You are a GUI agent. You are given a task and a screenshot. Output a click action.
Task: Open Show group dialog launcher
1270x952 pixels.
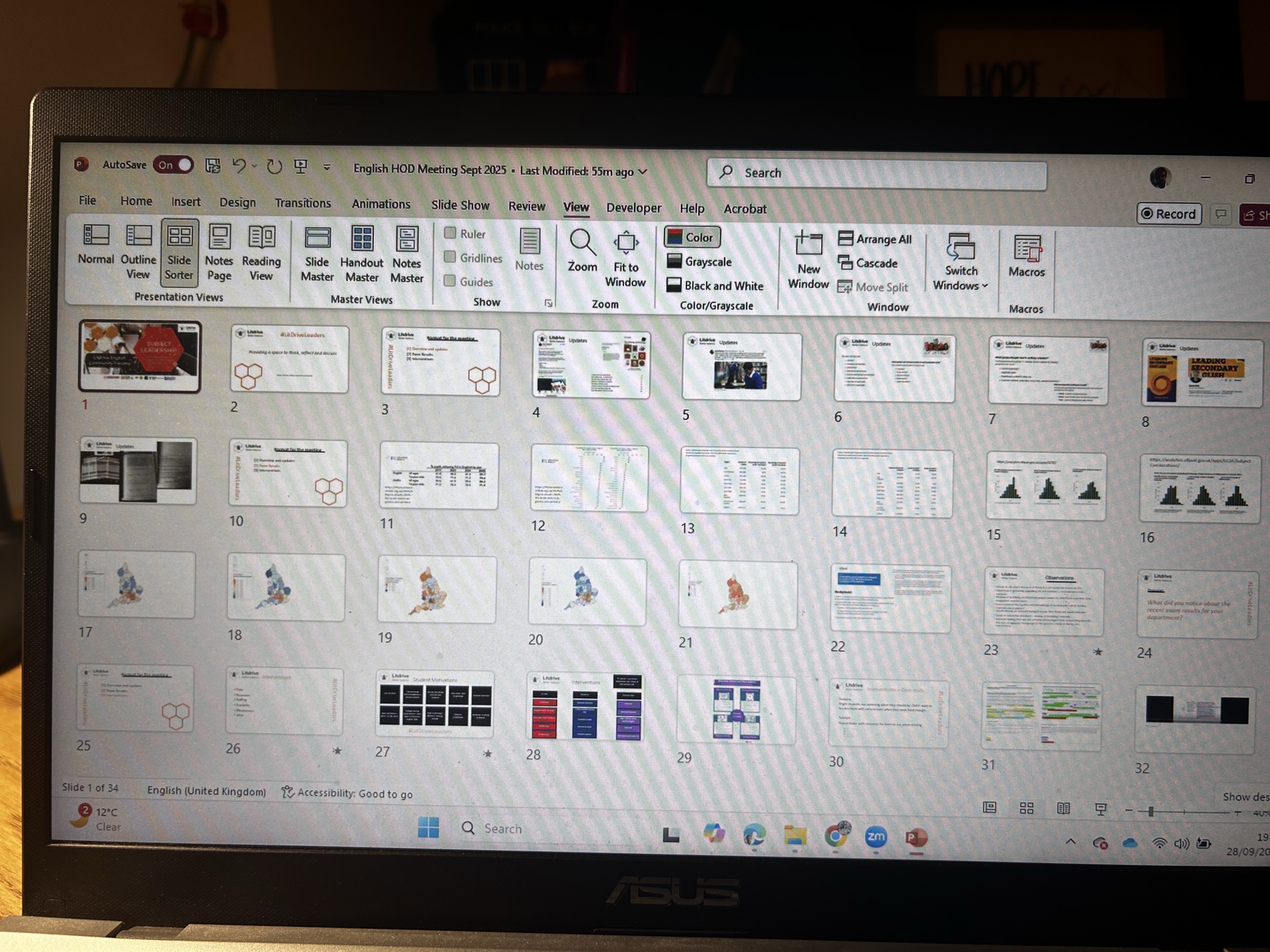pyautogui.click(x=549, y=303)
